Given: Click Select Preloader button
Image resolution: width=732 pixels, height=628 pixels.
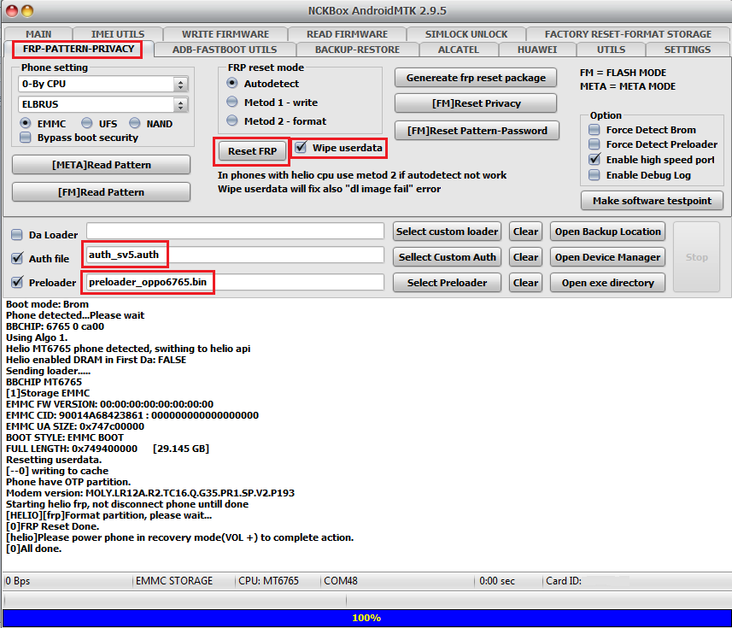Looking at the screenshot, I should coord(447,283).
